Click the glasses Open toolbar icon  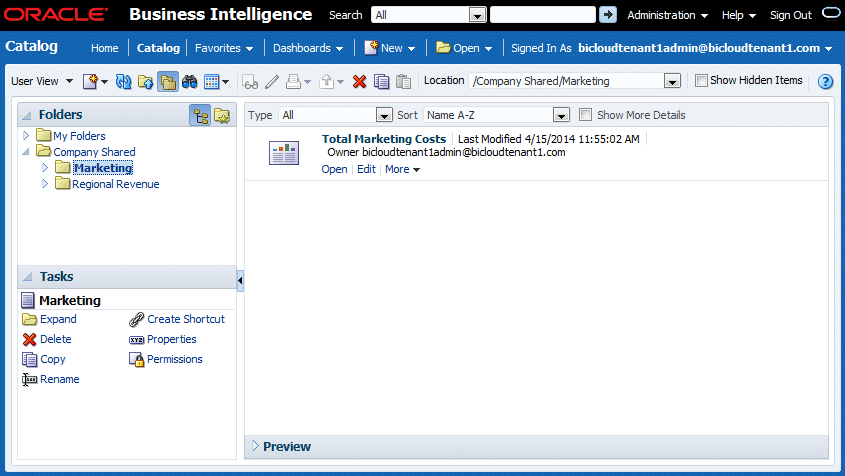(250, 82)
